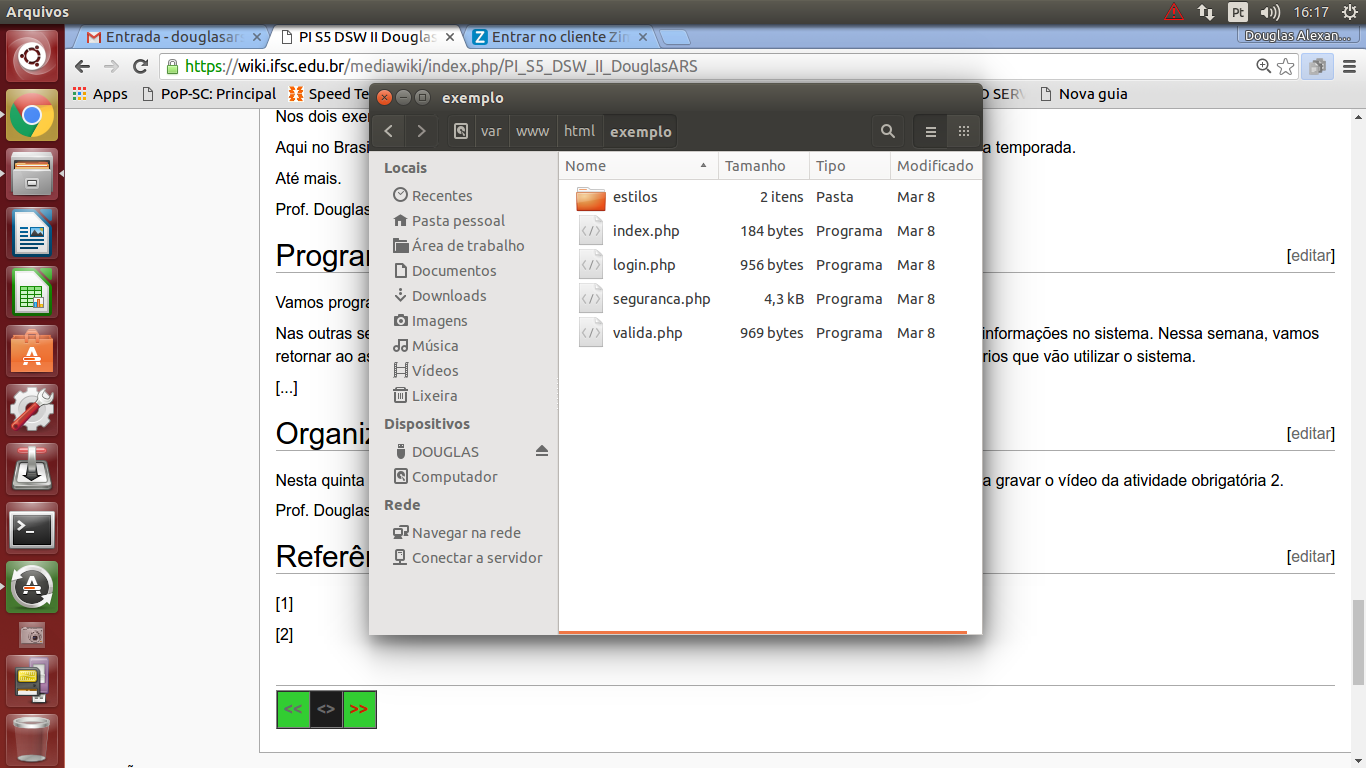Bookmark this page with the star icon
Image resolution: width=1366 pixels, height=768 pixels.
(1286, 67)
